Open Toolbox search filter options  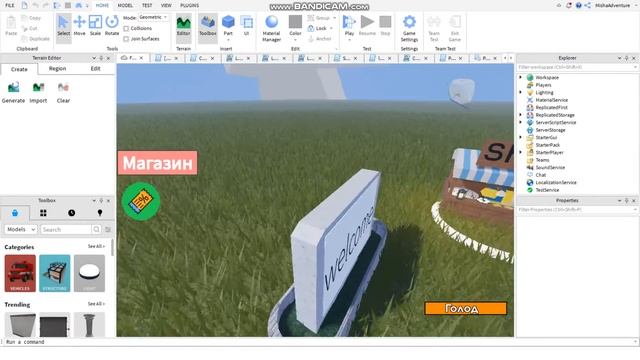pos(108,230)
